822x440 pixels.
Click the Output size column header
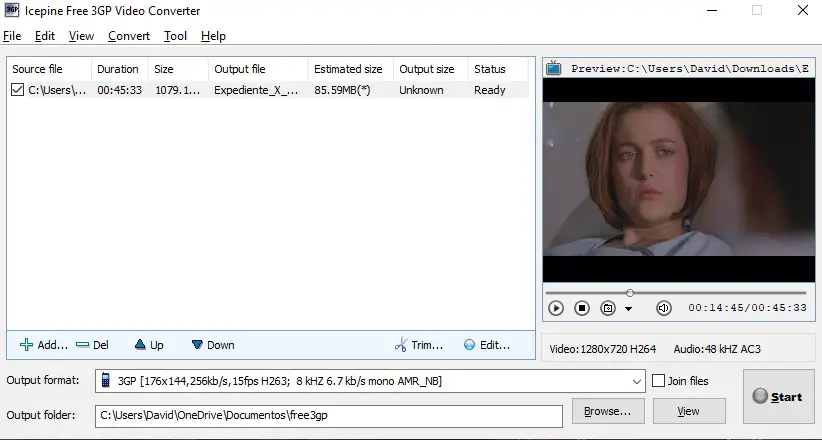[x=430, y=69]
